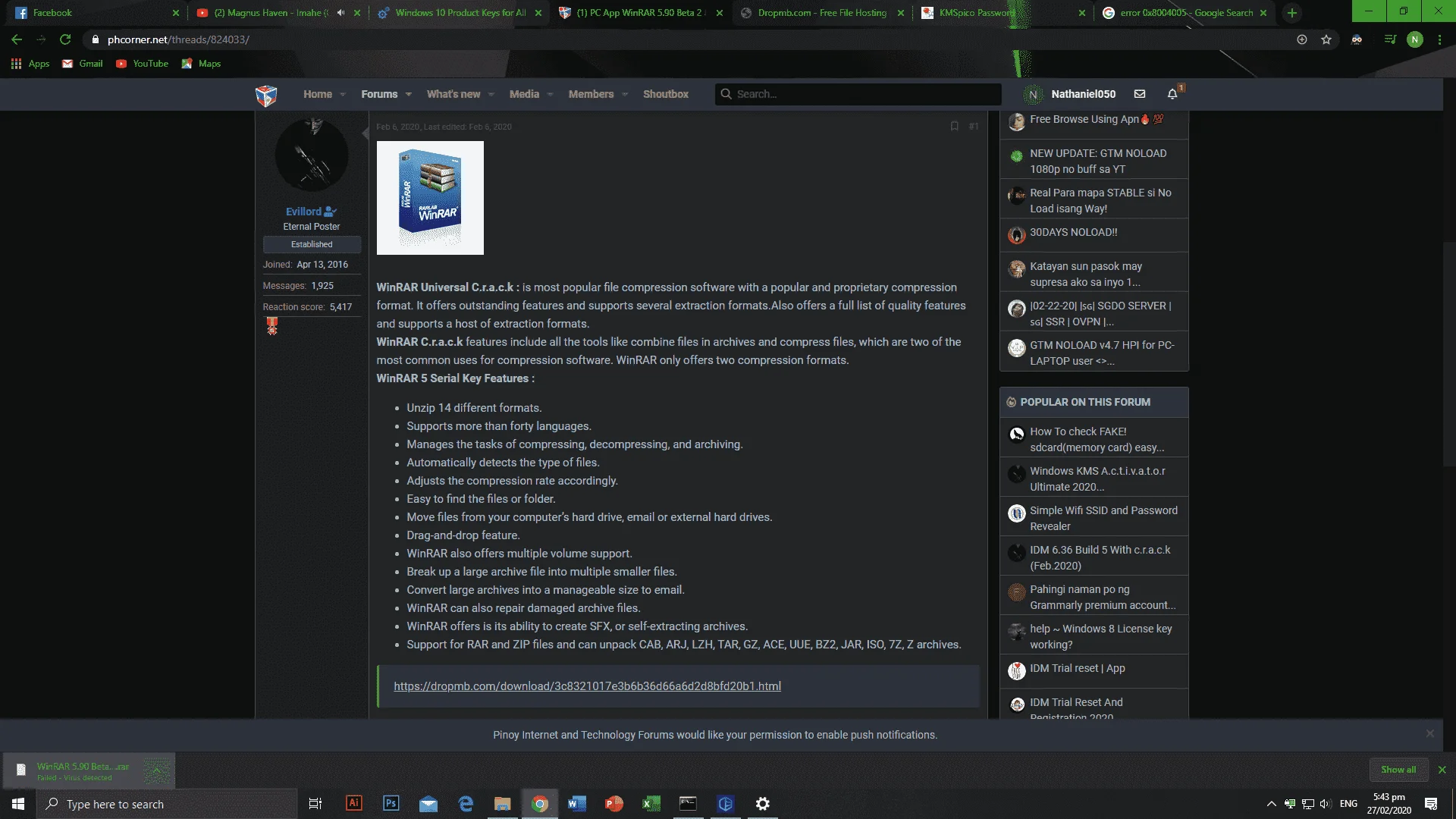Open Excel from the taskbar
The height and width of the screenshot is (819, 1456).
point(651,804)
